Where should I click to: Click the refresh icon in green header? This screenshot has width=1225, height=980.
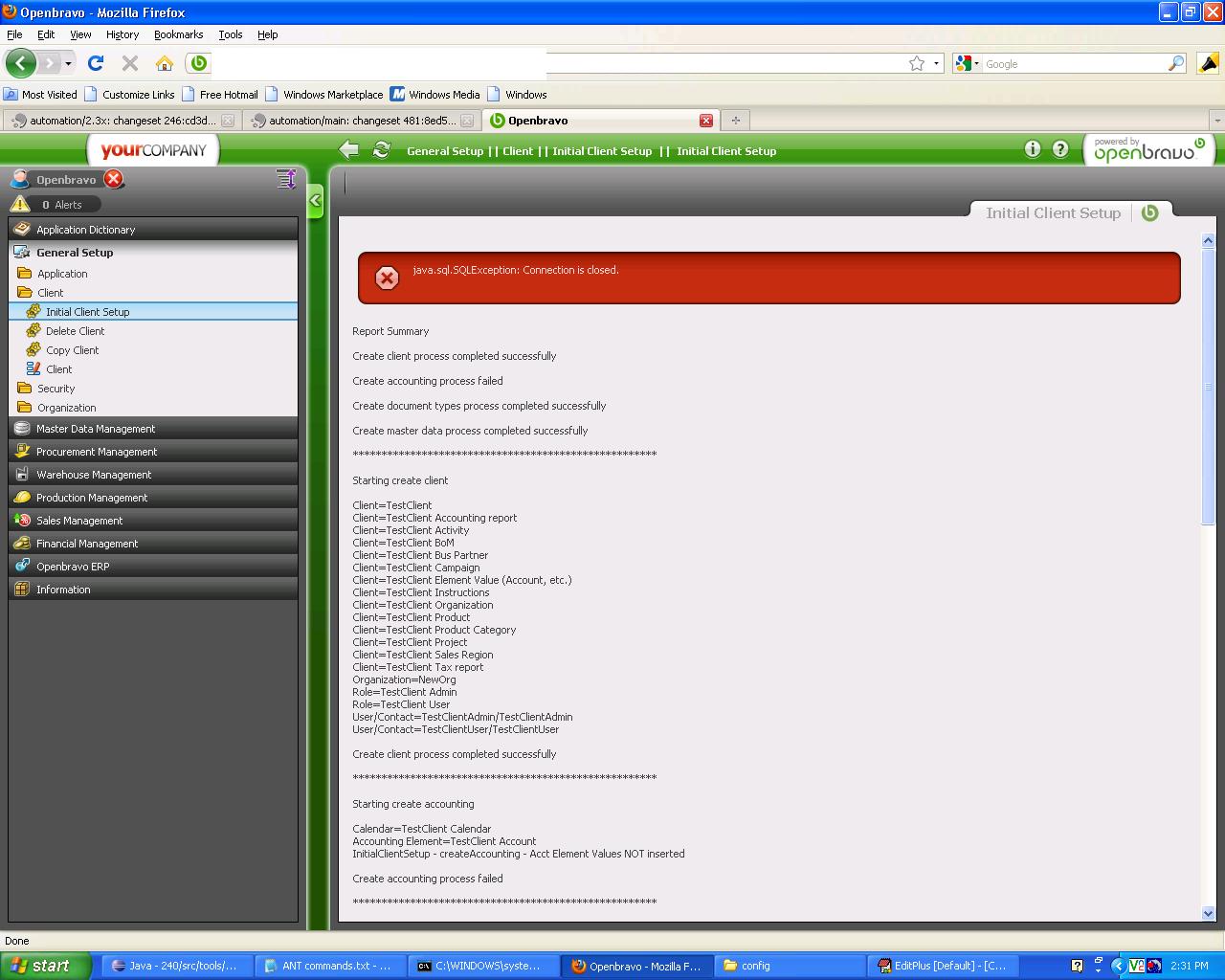(382, 149)
